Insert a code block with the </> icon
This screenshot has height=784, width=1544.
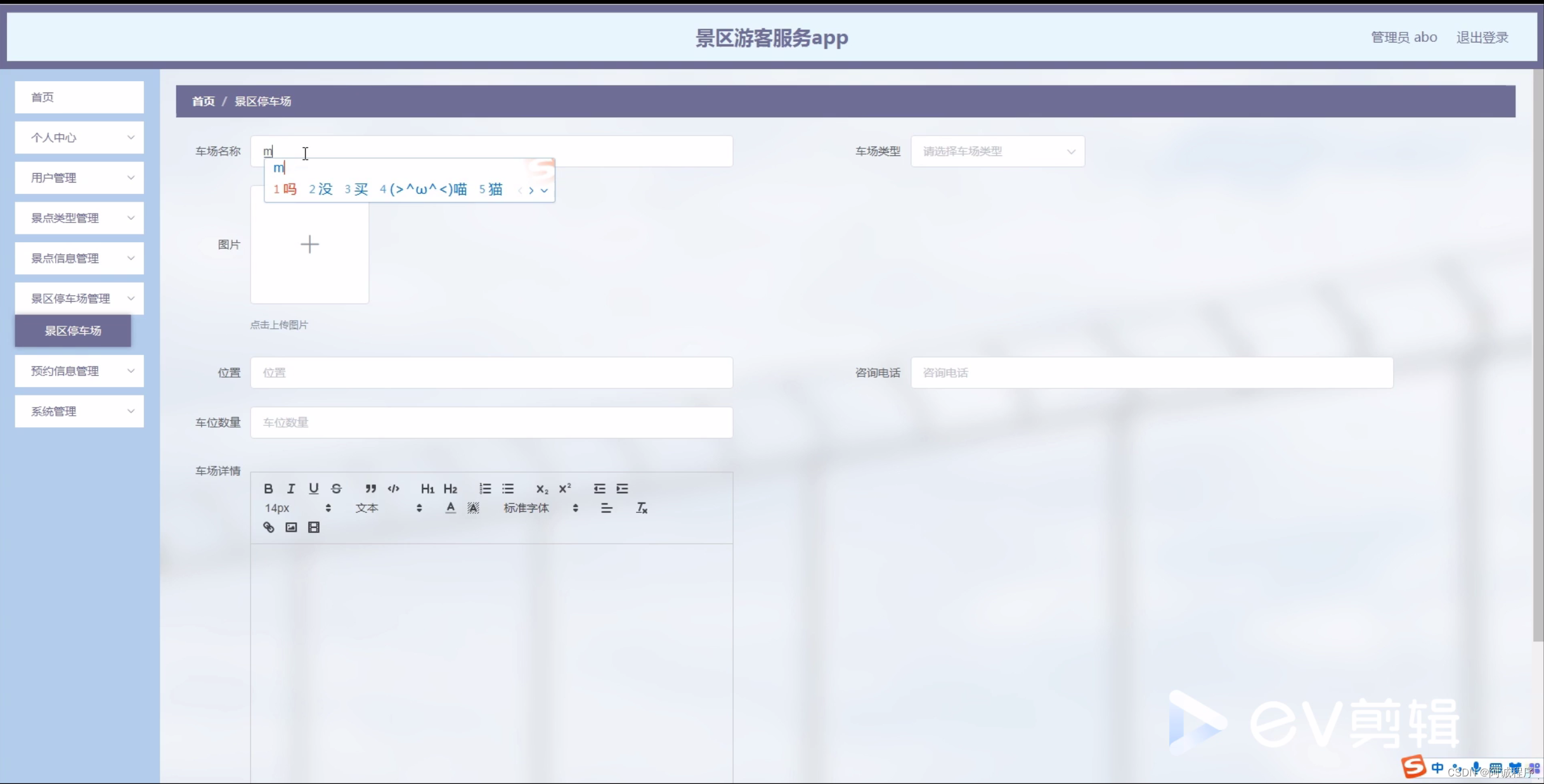point(393,488)
